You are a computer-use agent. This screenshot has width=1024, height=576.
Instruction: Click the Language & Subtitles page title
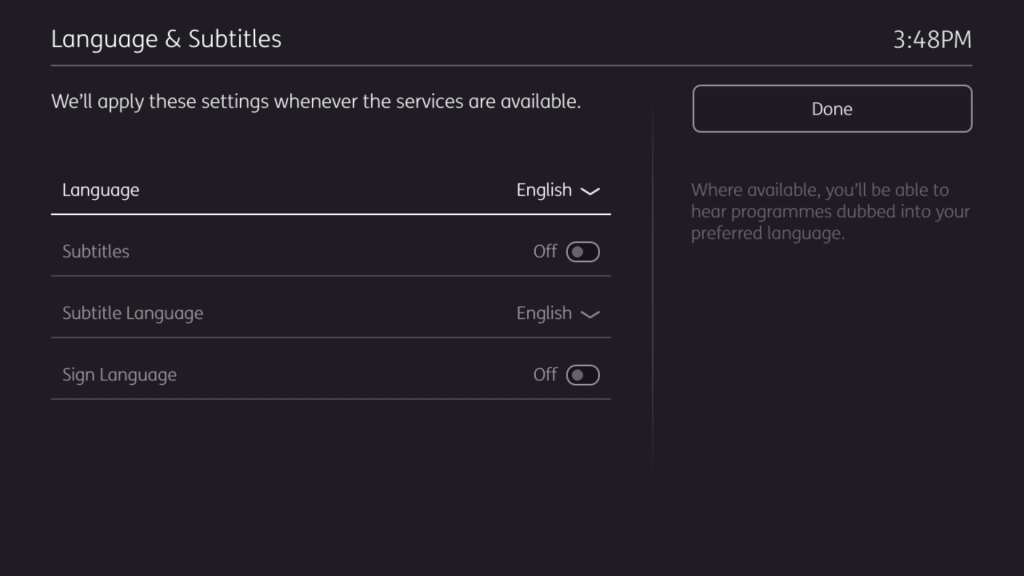tap(166, 39)
